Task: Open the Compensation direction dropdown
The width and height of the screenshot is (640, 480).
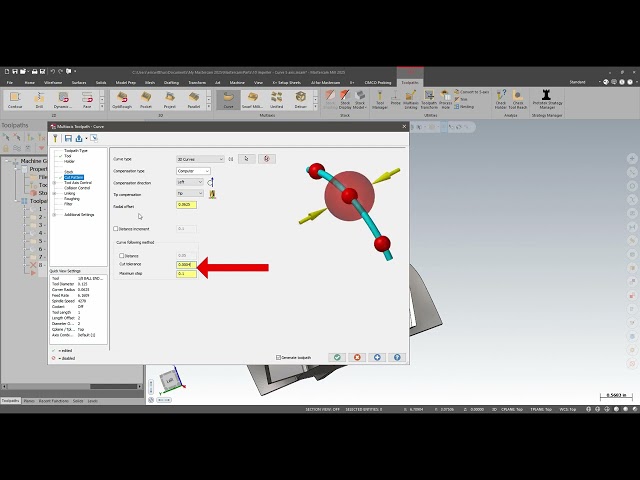Action: (190, 182)
